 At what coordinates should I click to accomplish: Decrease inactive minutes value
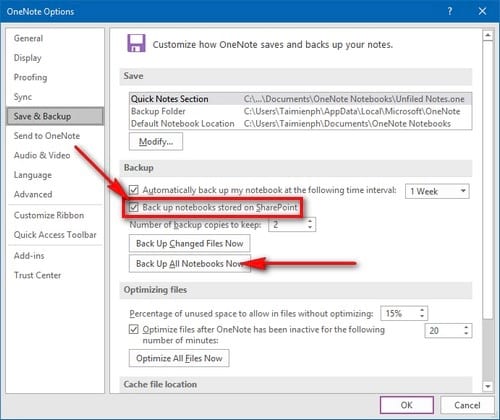(x=466, y=334)
